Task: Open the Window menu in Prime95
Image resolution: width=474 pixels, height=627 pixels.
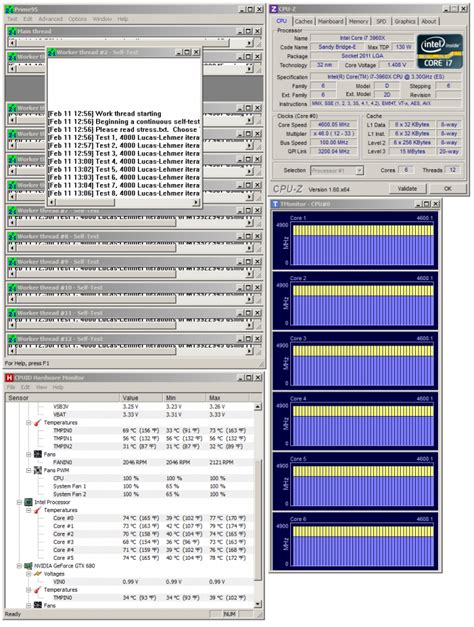Action: tap(102, 19)
